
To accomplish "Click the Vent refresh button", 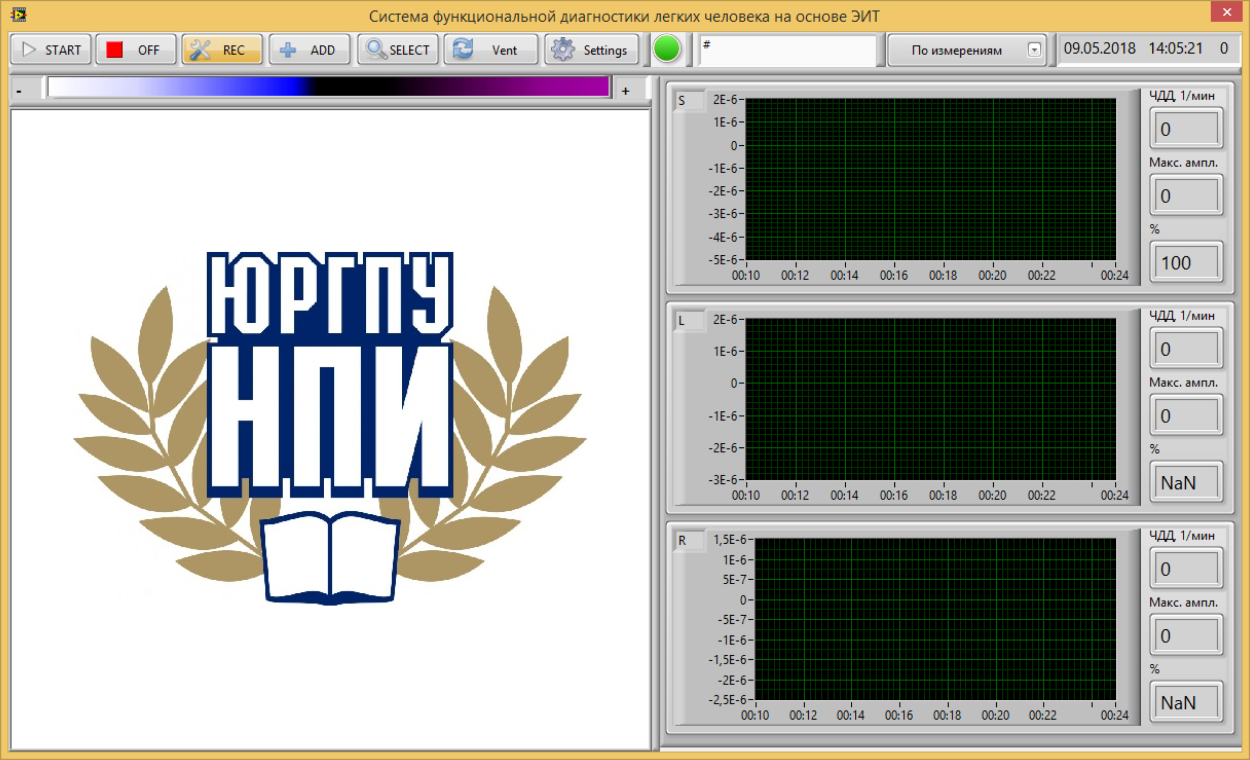I will (x=491, y=50).
